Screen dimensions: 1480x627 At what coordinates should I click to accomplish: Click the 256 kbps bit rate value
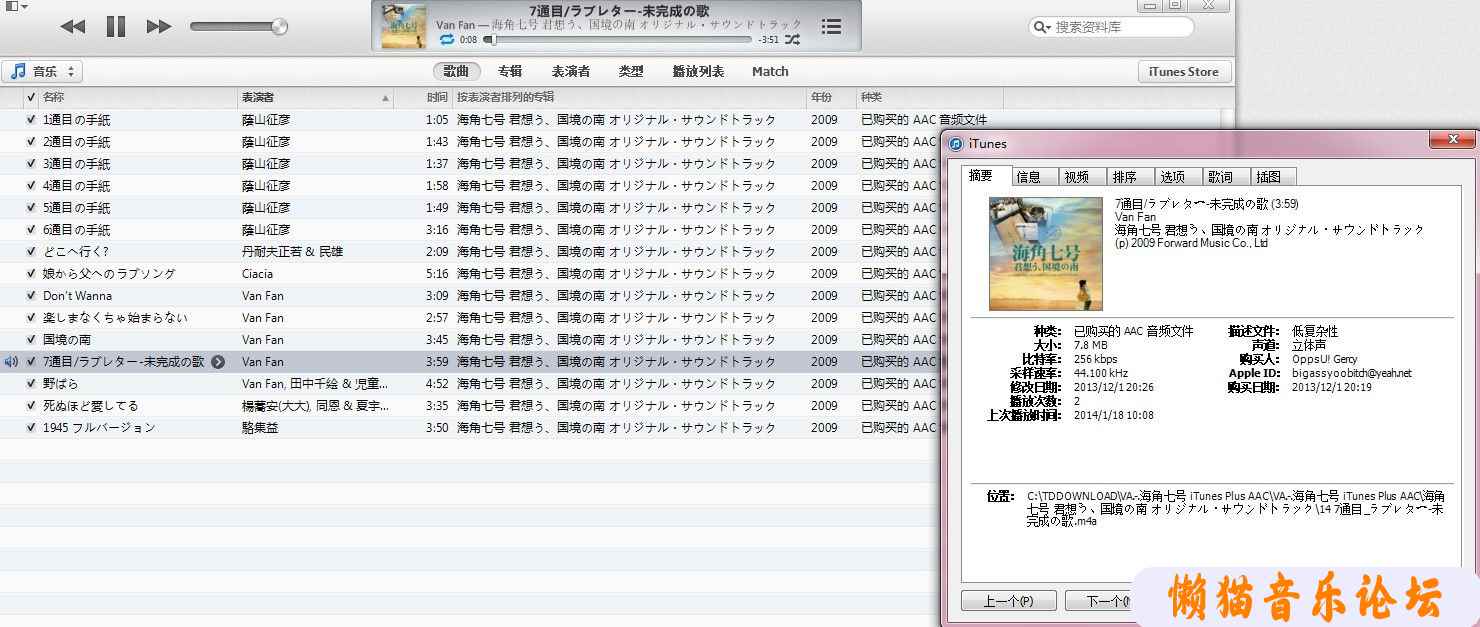pos(1095,359)
